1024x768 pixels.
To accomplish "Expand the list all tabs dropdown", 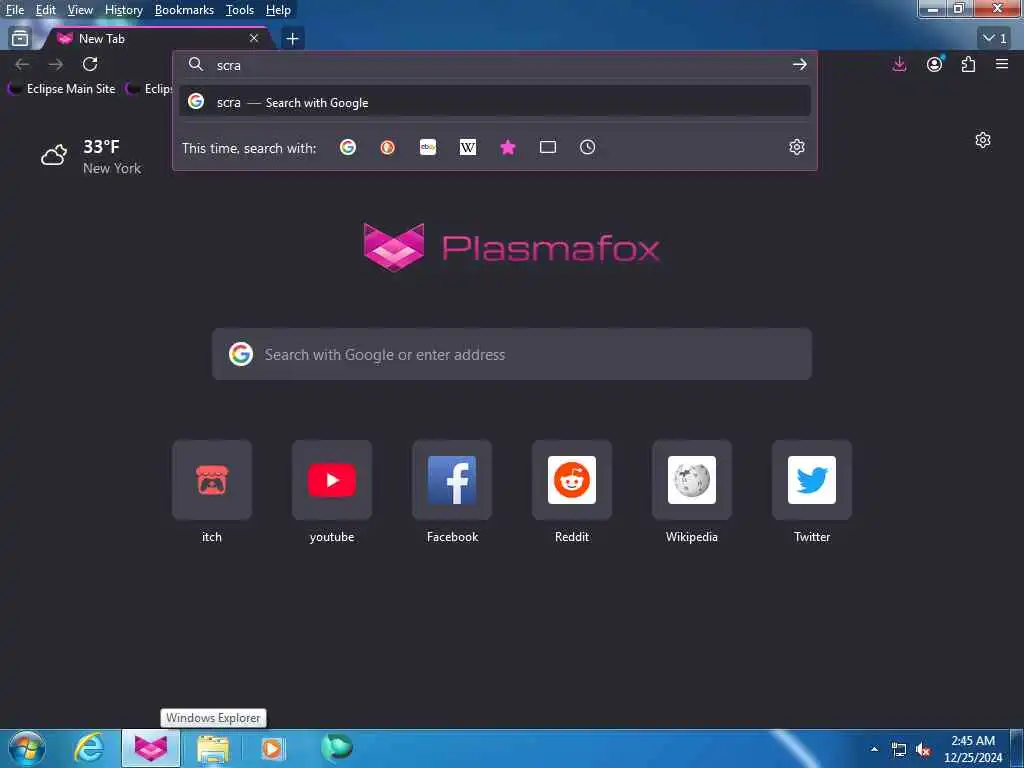I will click(x=995, y=39).
